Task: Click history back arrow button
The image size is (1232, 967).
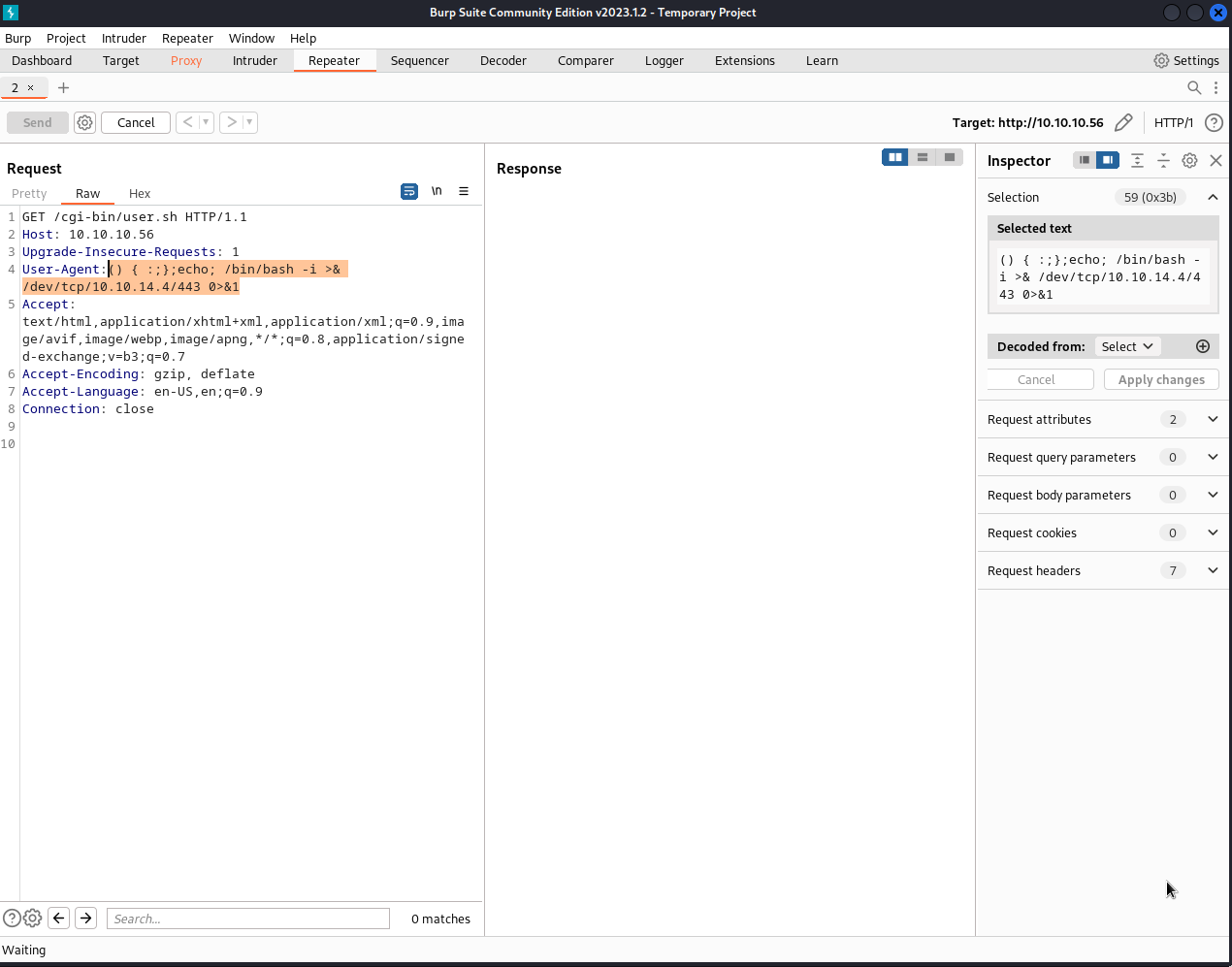Action: pos(188,122)
